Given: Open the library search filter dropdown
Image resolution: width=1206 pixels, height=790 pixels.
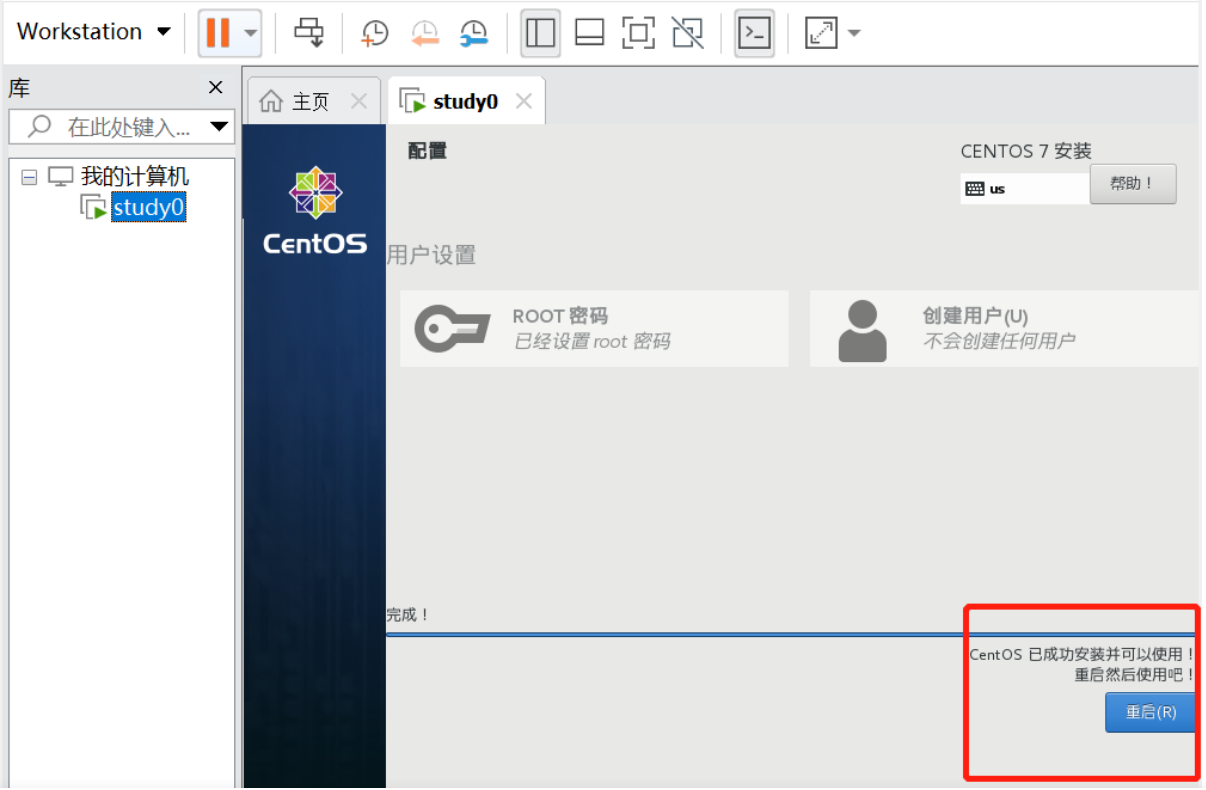Looking at the screenshot, I should click(x=220, y=127).
